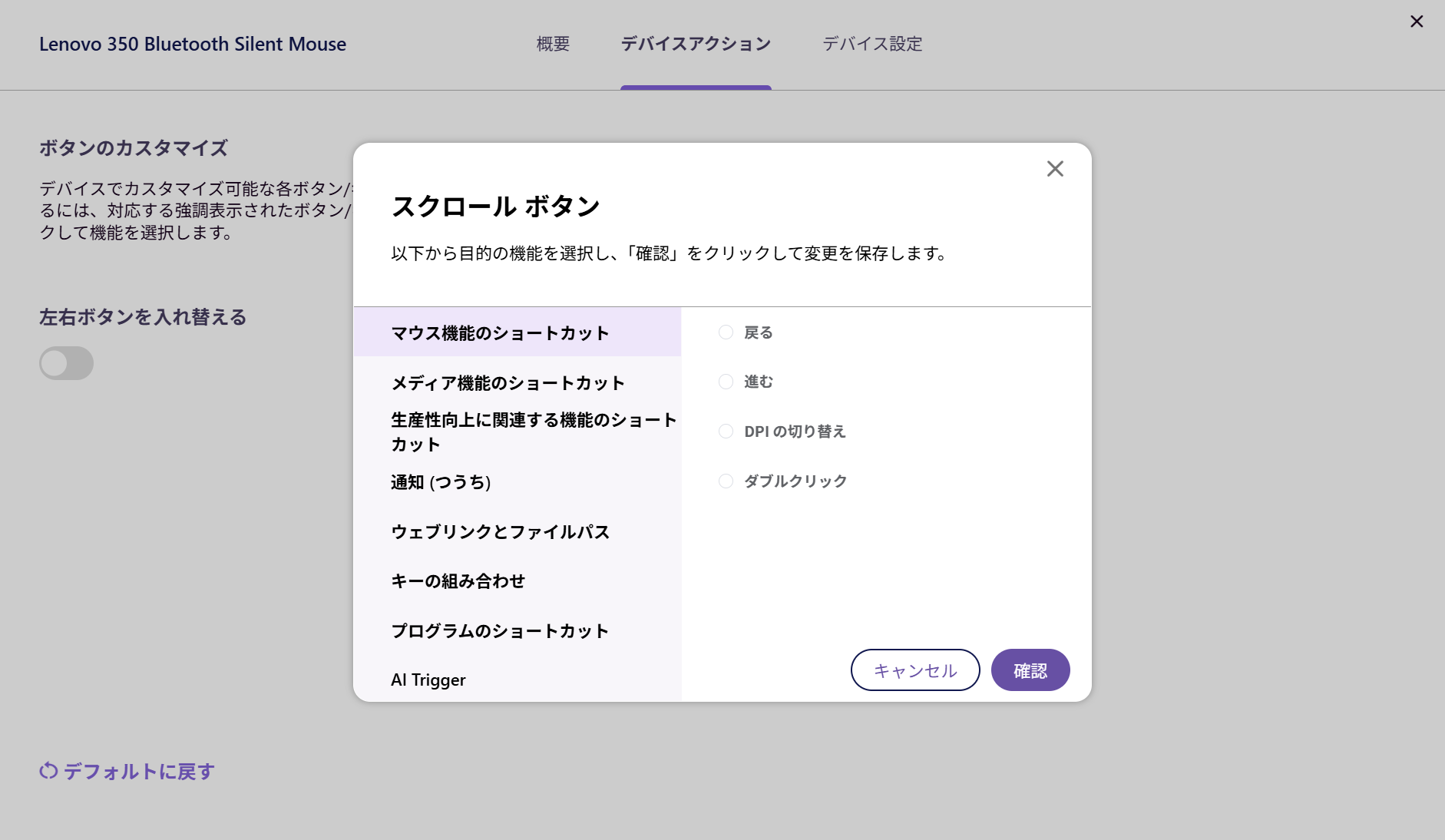Screen dimensions: 1445x840
Task: Close the device settings window
Action: click(1417, 21)
